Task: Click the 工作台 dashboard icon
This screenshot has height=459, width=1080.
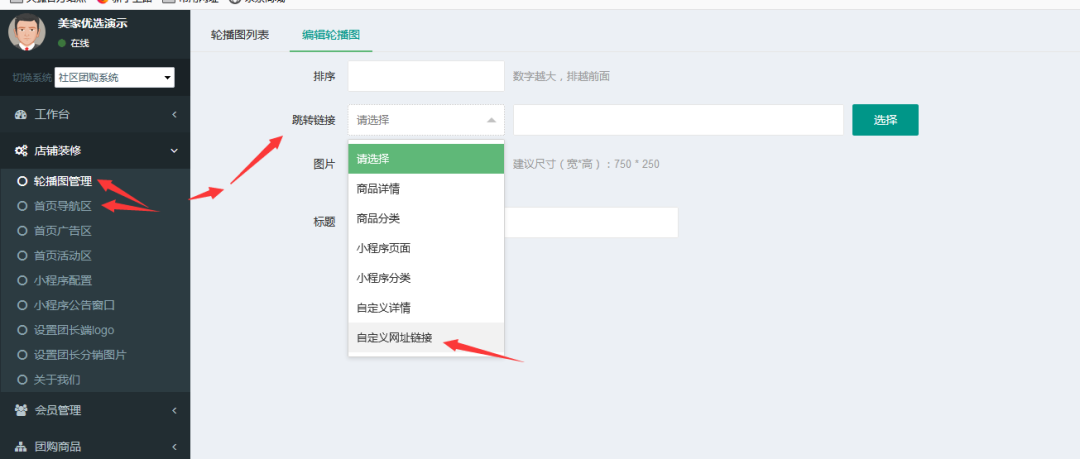Action: pos(21,115)
